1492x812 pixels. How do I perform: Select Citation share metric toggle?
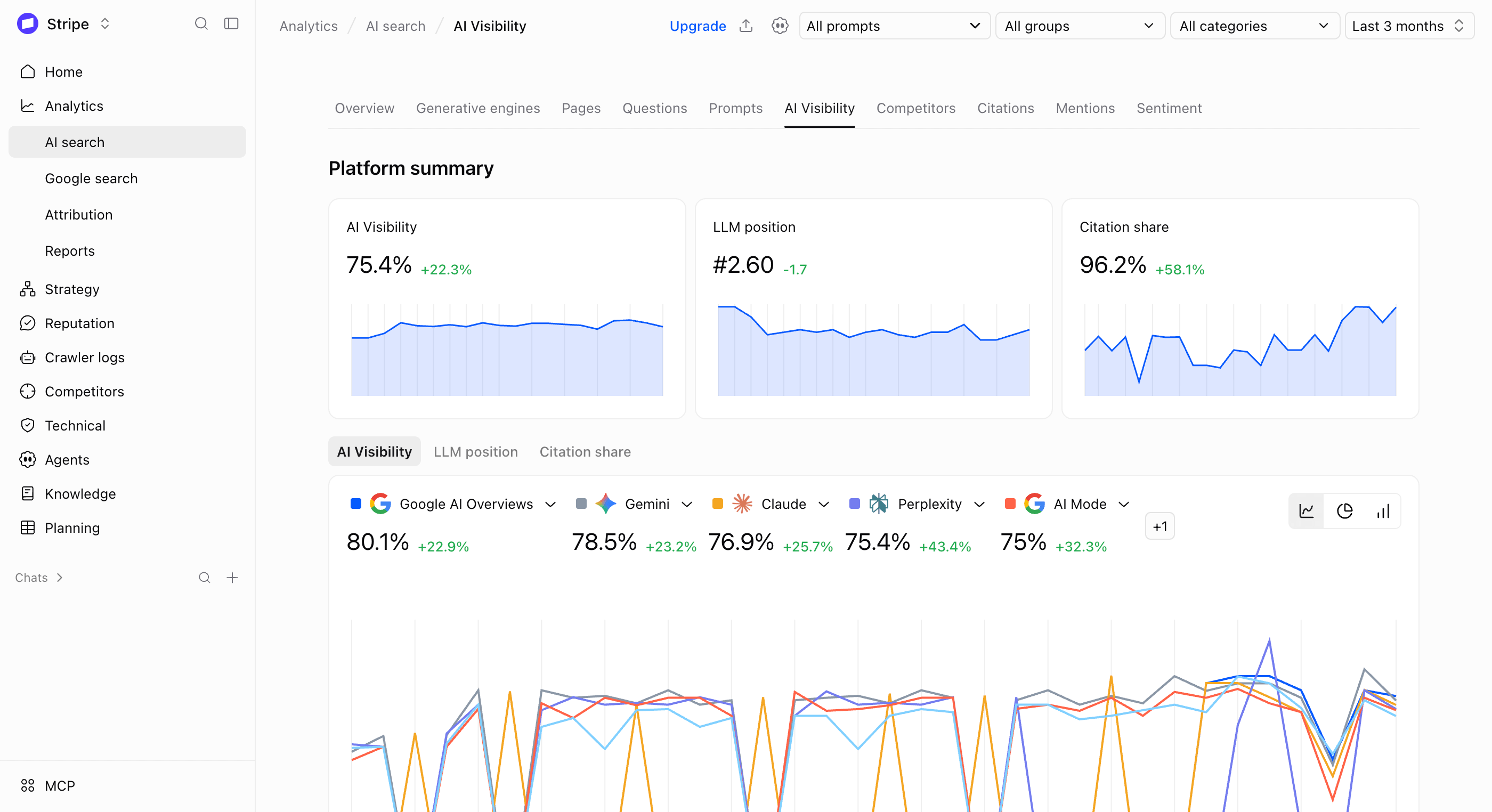(585, 452)
